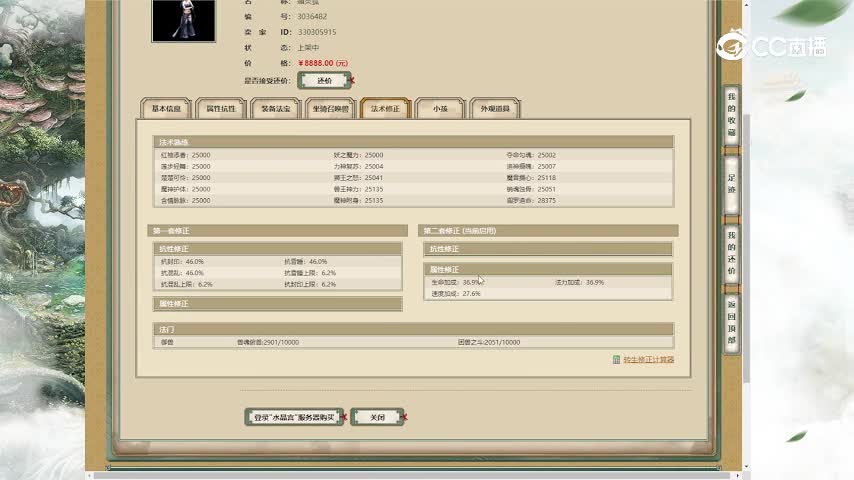Viewport: 854px width, 480px height.
Task: Click 返回顶部 to return to top
Action: coord(732,322)
